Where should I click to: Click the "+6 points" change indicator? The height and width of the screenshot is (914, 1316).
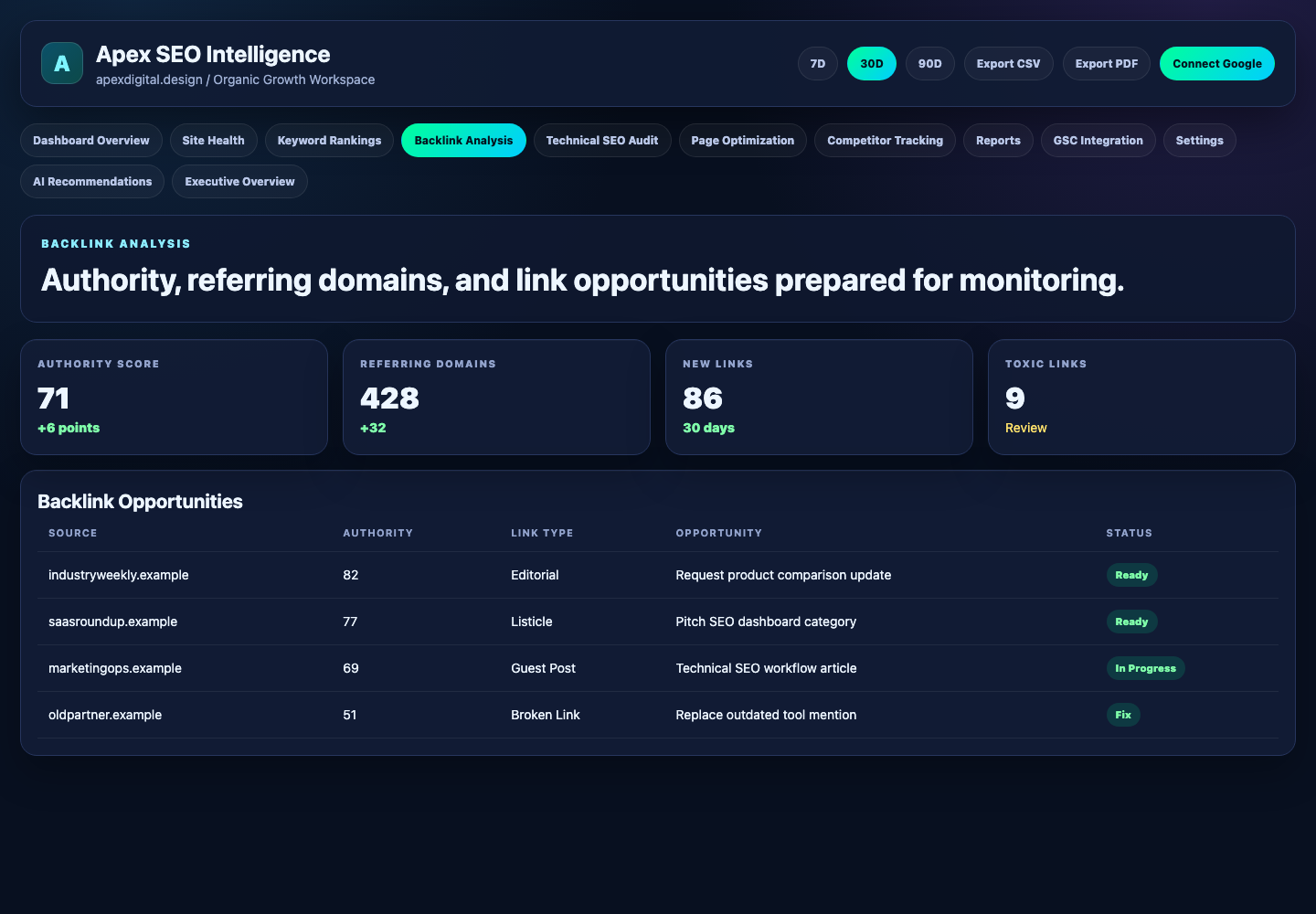pyautogui.click(x=69, y=428)
